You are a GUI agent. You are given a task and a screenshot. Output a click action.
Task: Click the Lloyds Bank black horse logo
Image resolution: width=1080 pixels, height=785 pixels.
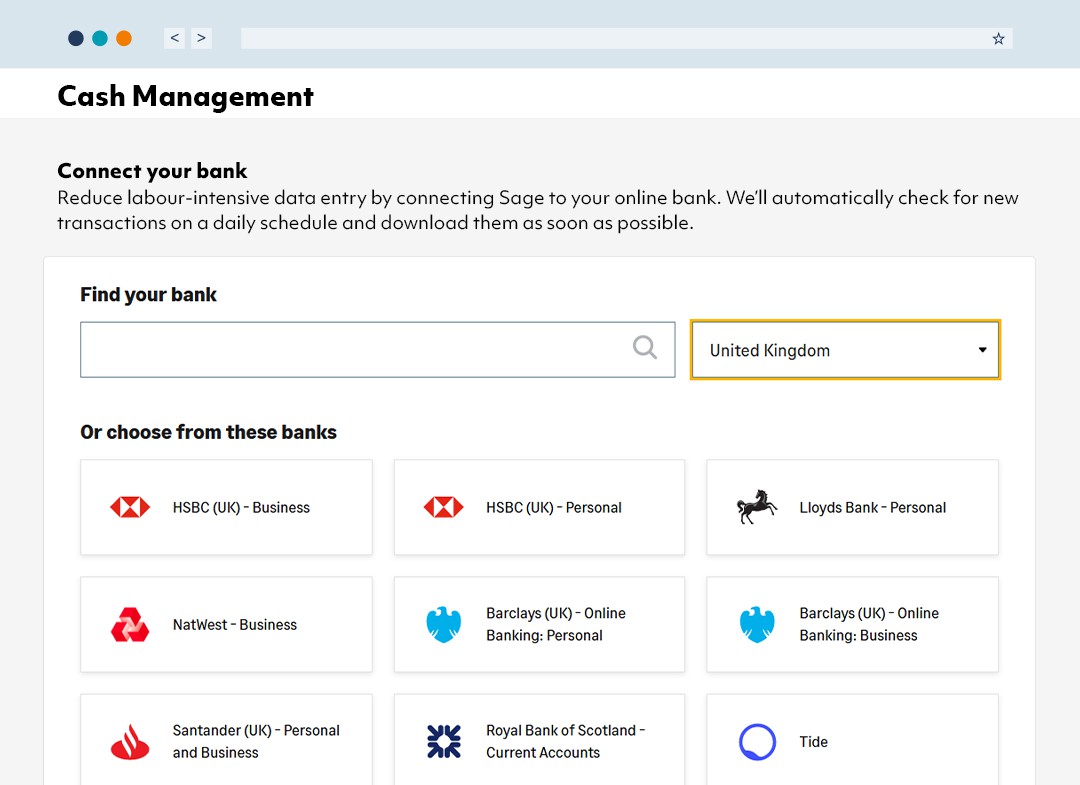[757, 507]
